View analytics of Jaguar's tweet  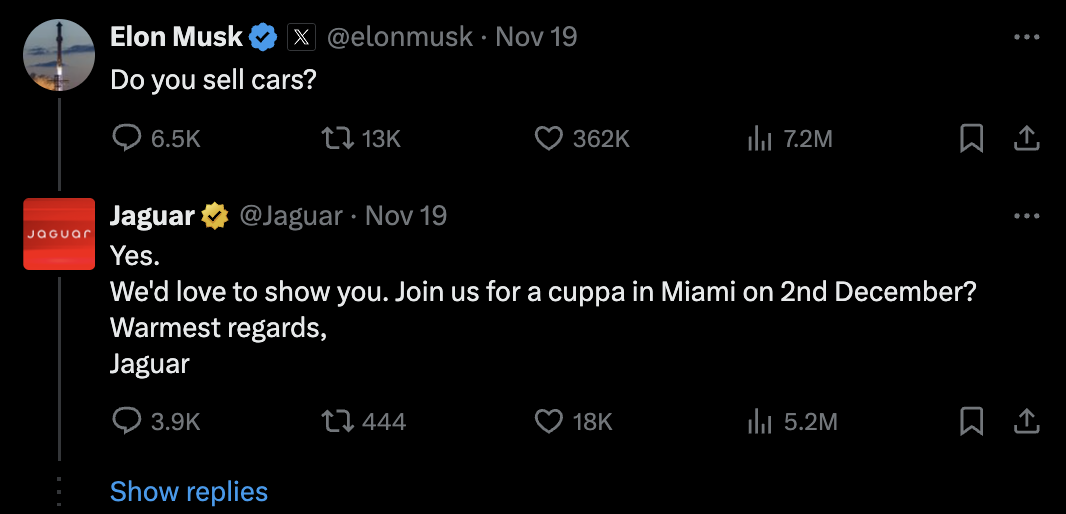pos(761,421)
